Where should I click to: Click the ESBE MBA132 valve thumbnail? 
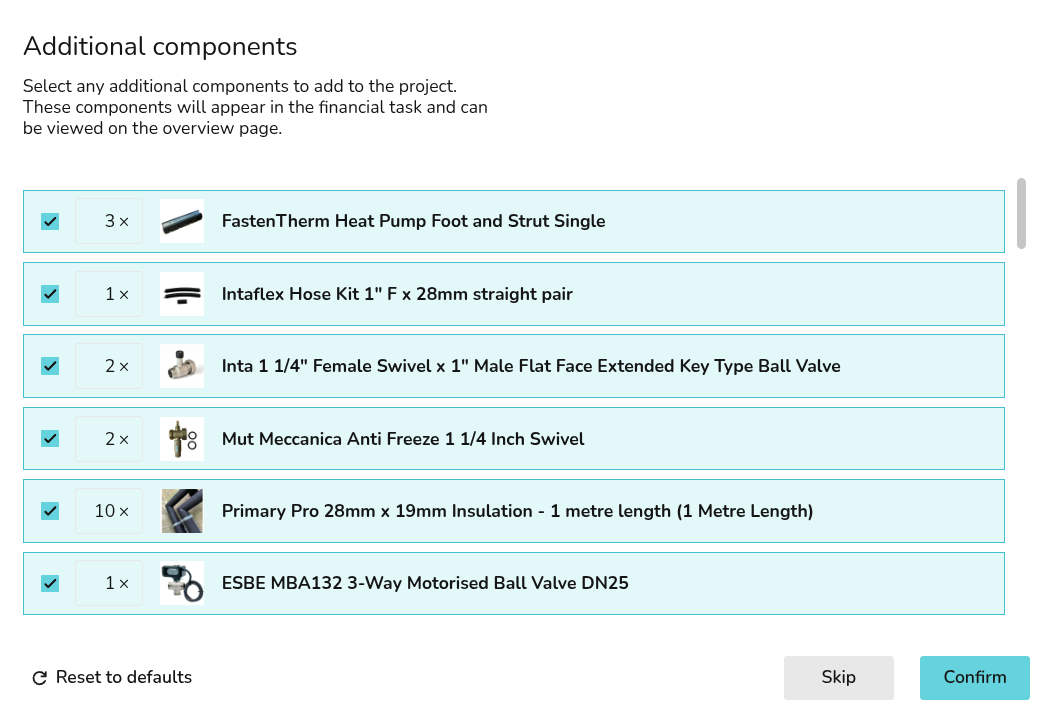182,583
